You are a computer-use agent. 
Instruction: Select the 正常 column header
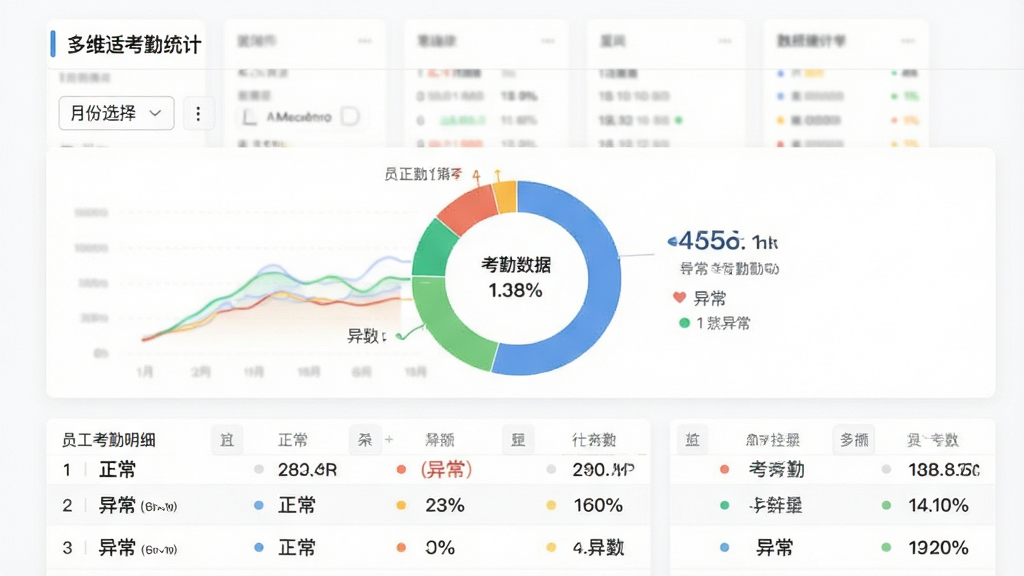tap(293, 440)
